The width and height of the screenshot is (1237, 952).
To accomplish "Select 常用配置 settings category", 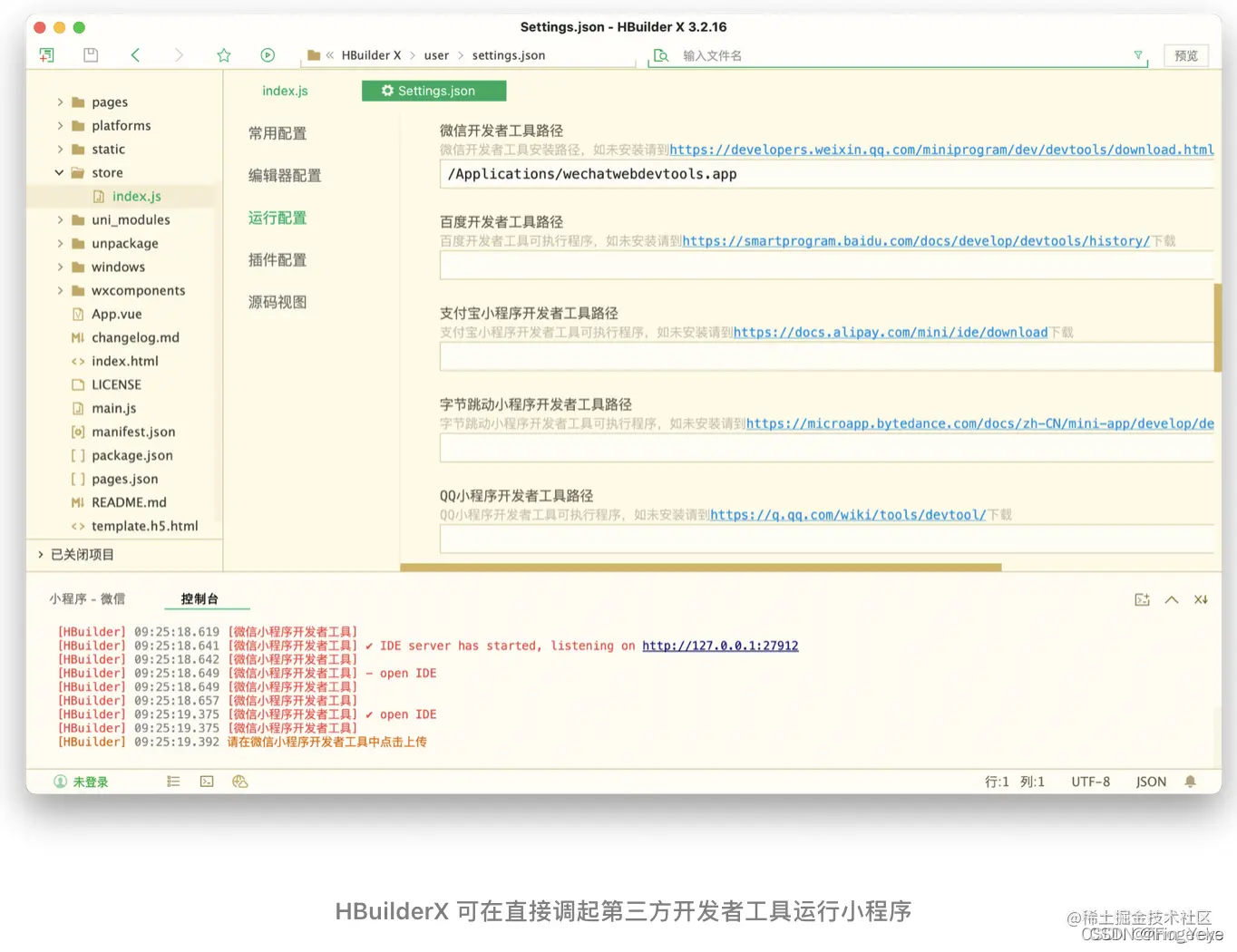I will tap(278, 134).
